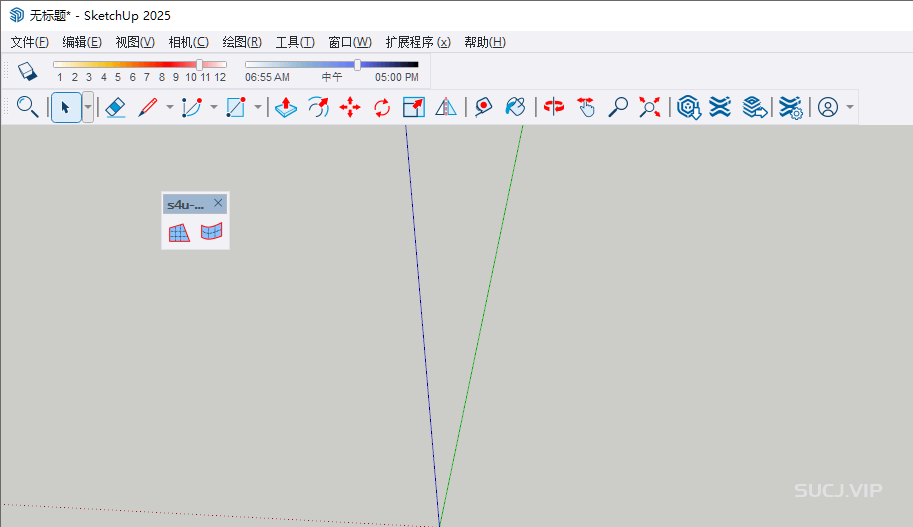Open the 3D Warehouse icon

click(x=689, y=107)
